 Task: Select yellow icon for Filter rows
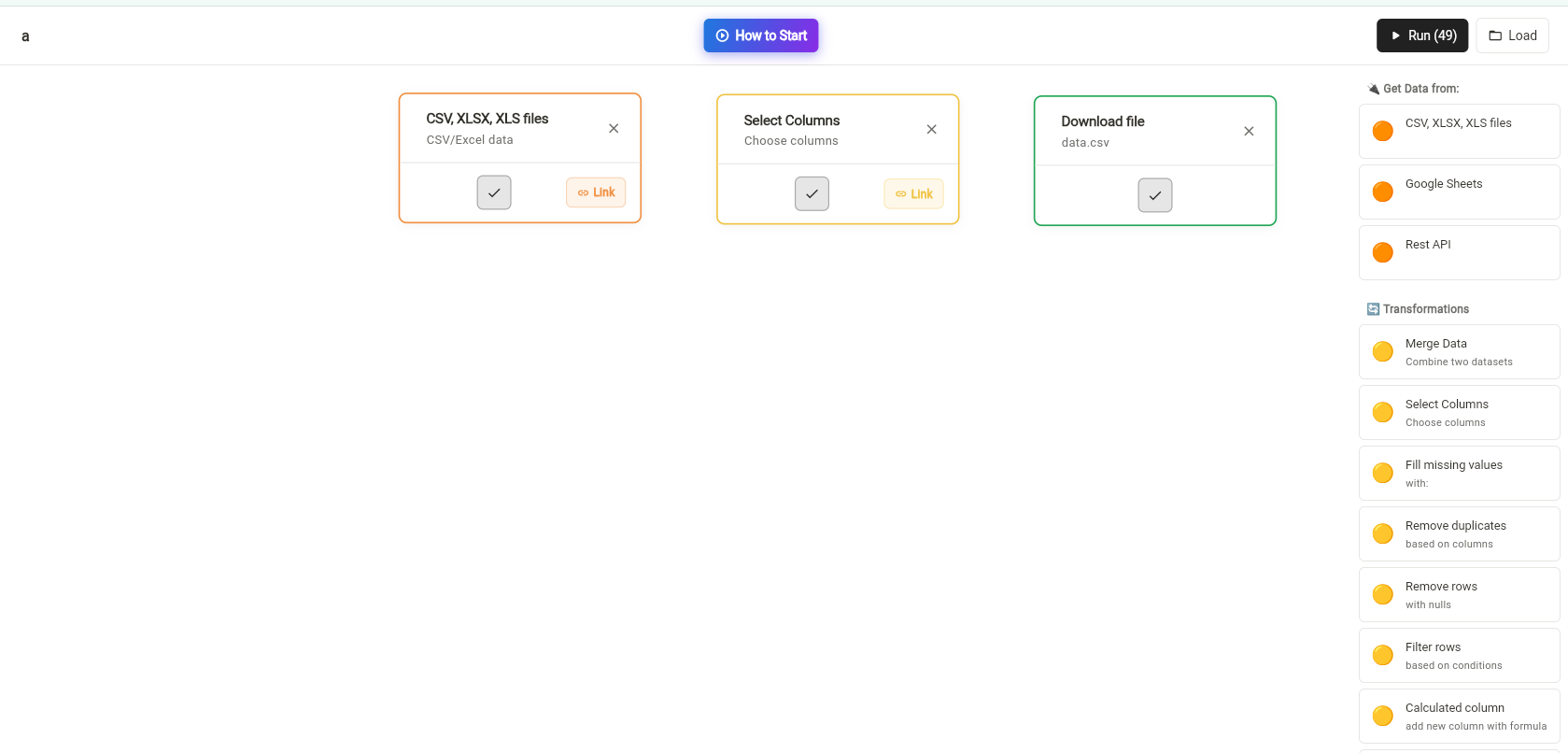click(1383, 655)
